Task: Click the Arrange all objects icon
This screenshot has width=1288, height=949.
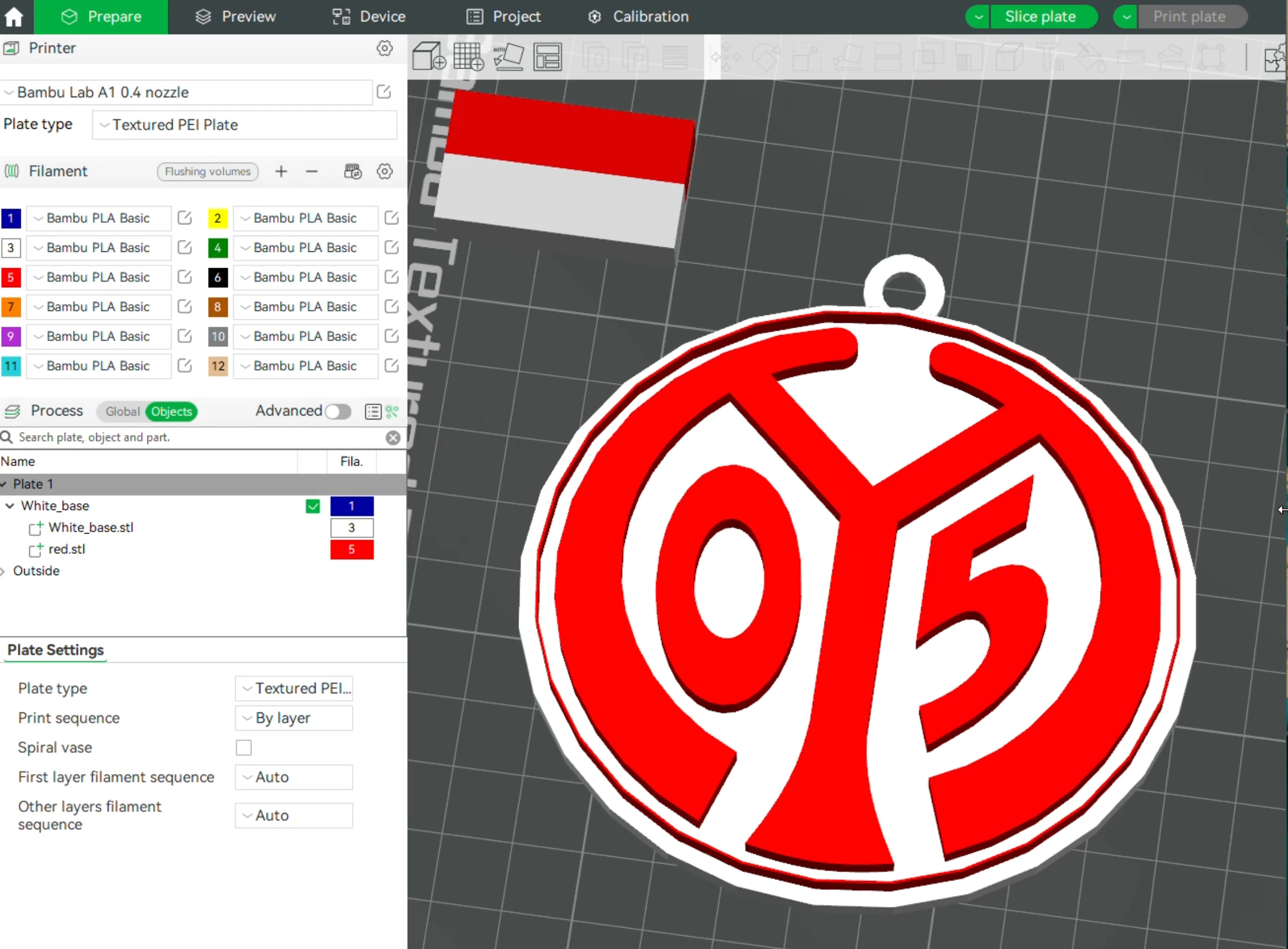Action: 547,57
